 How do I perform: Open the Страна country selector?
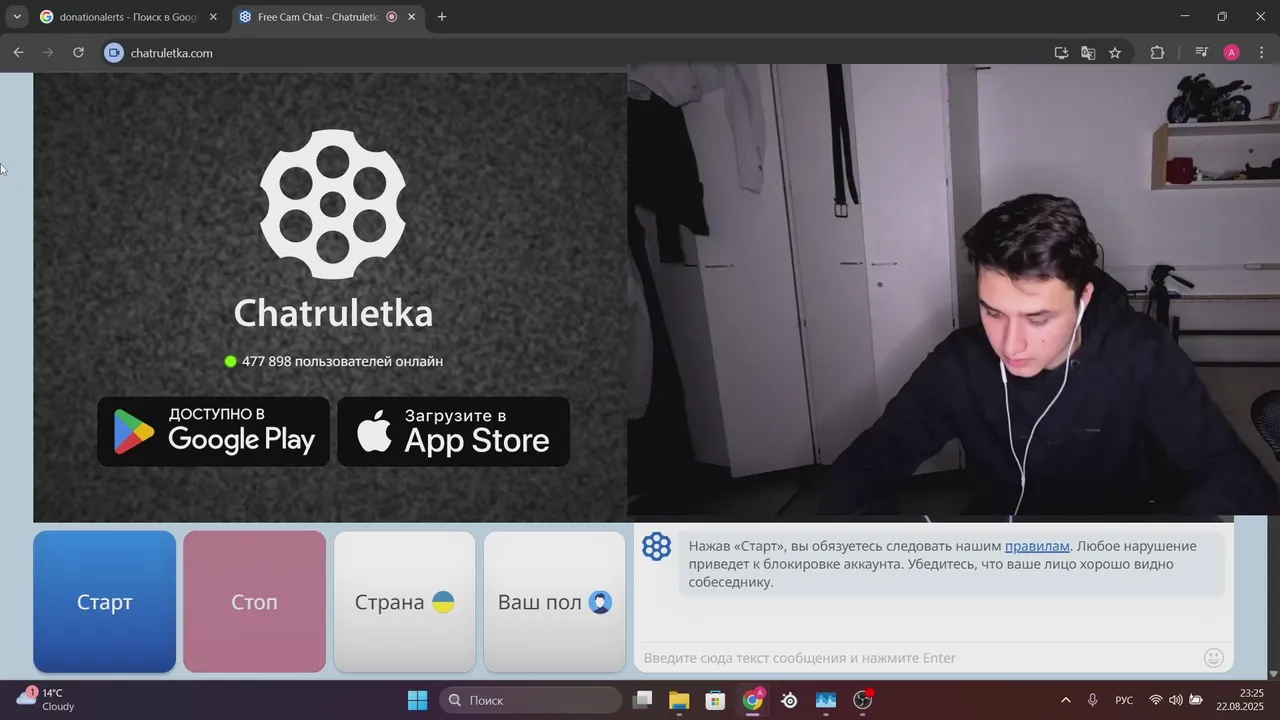coord(405,602)
